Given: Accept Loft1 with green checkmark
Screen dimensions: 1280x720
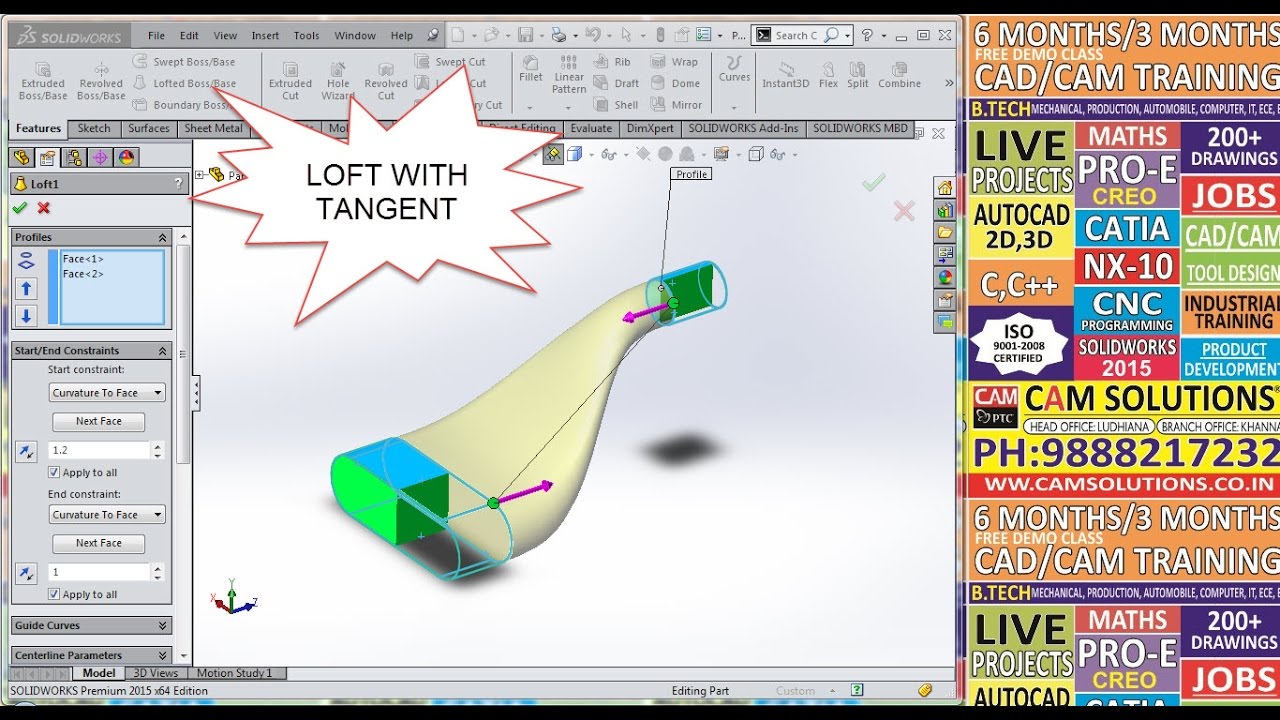Looking at the screenshot, I should coord(19,208).
